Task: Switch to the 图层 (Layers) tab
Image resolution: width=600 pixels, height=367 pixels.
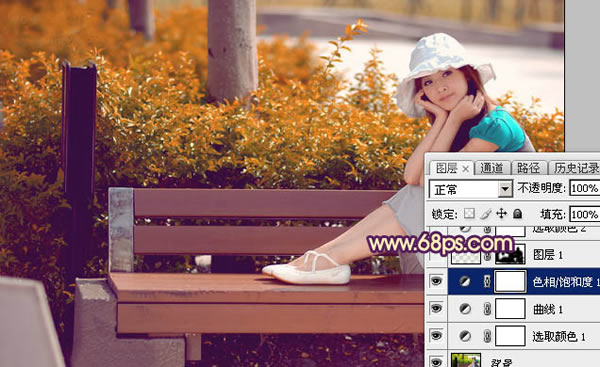Action: tap(446, 168)
